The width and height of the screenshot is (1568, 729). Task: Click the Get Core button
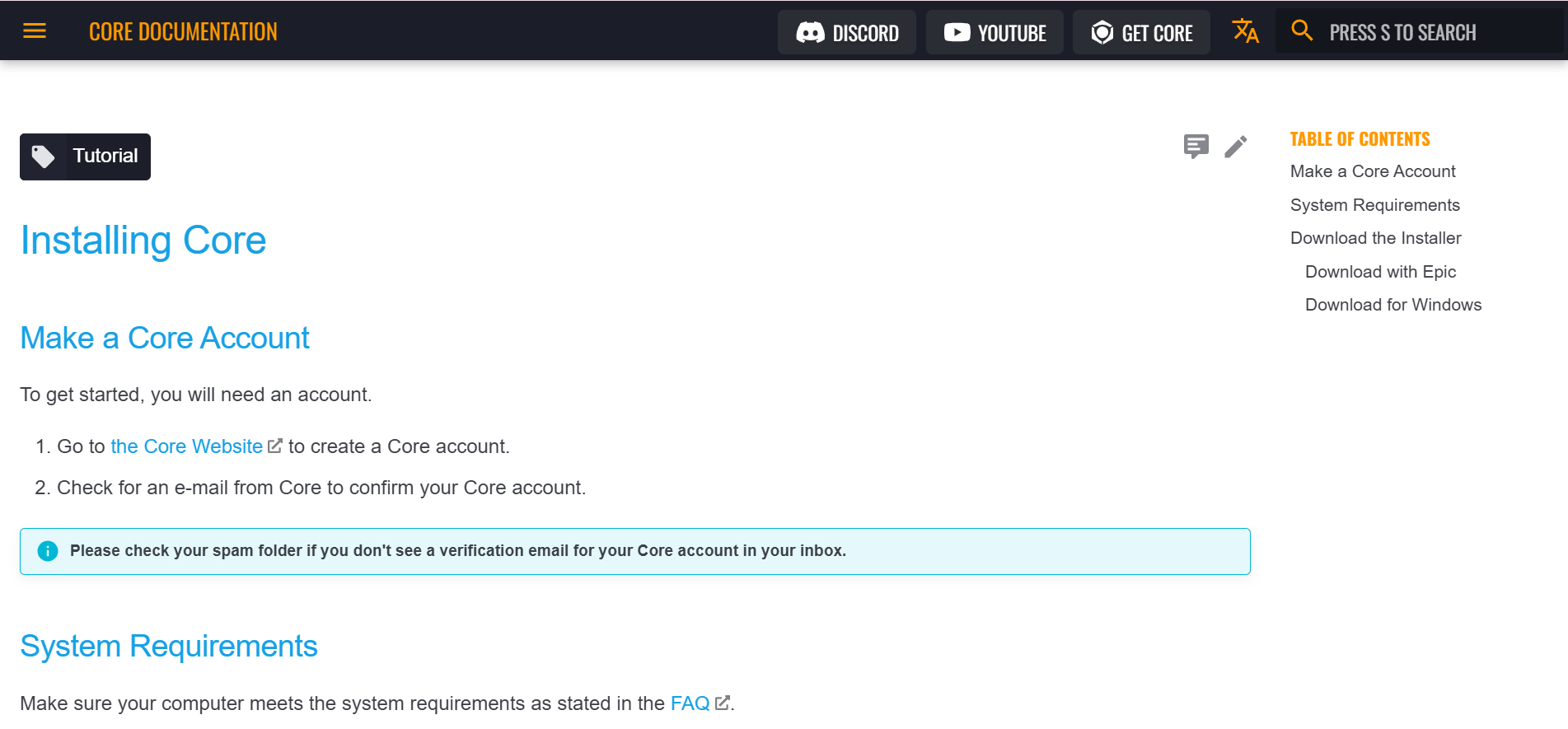[x=1141, y=32]
